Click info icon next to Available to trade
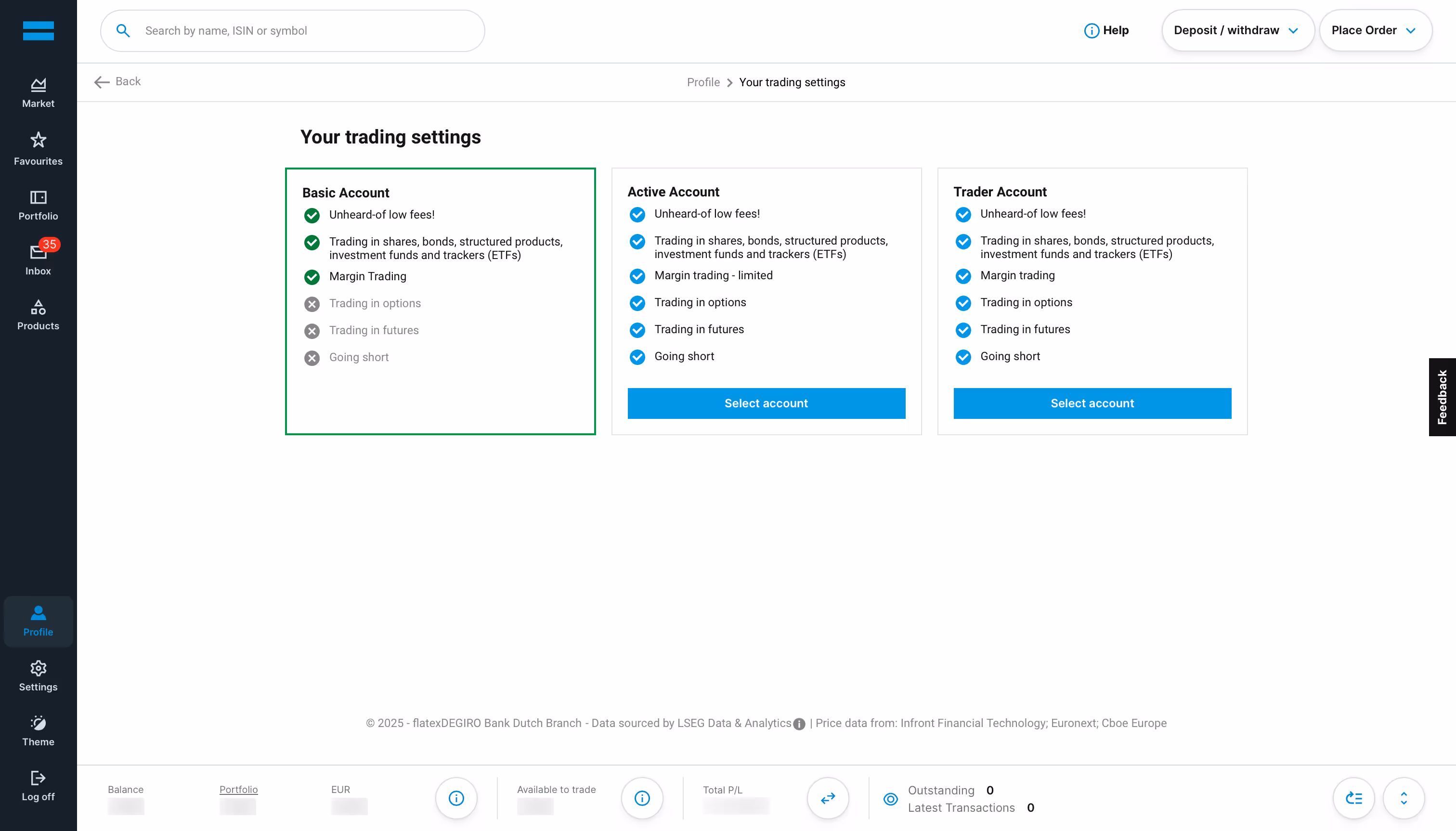Viewport: 1456px width, 831px height. click(x=641, y=798)
